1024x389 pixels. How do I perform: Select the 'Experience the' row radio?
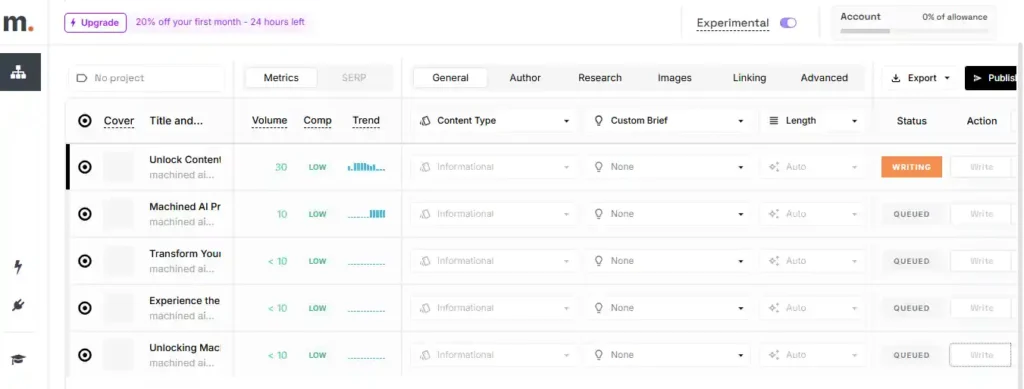pos(85,308)
